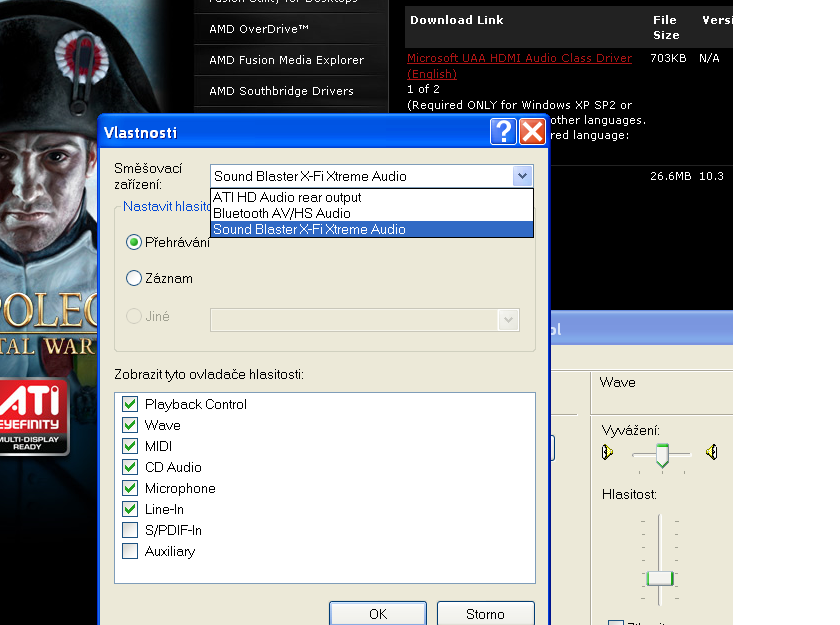840x625 pixels.
Task: Open AMD Southbridge Drivers menu item
Action: 281,91
